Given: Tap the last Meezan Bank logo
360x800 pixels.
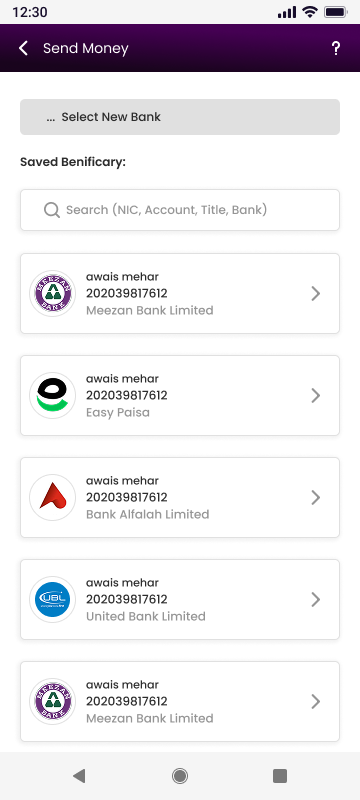Looking at the screenshot, I should pos(53,702).
